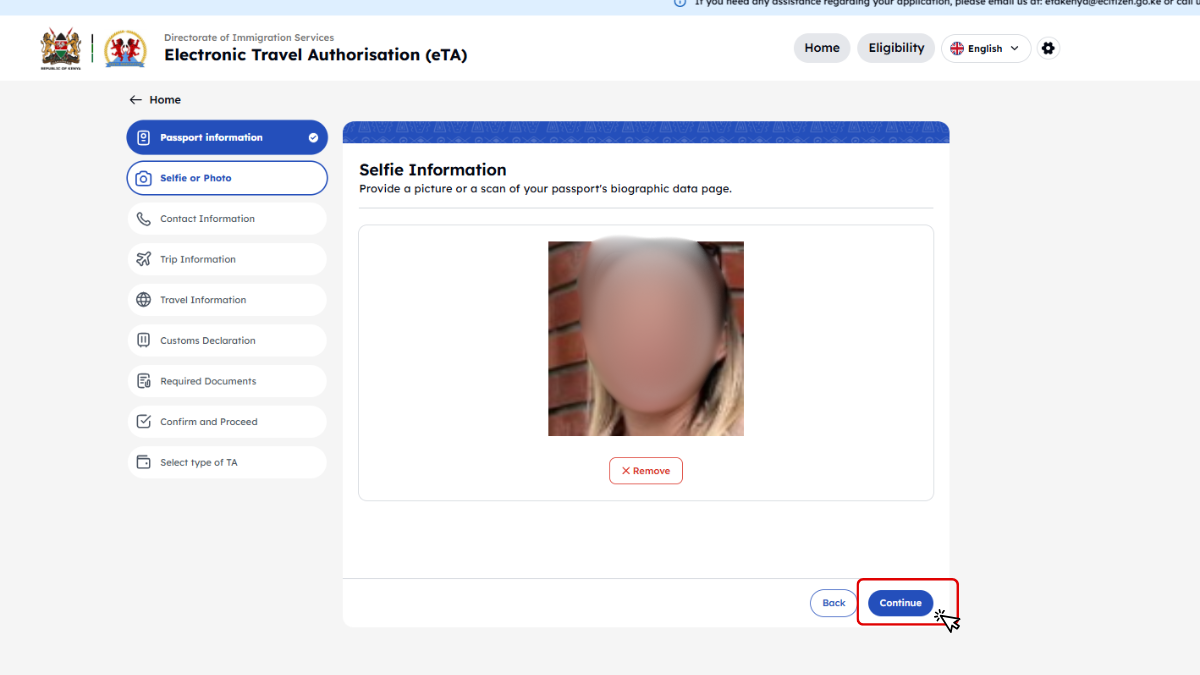This screenshot has width=1200, height=675.
Task: Click the Select type of TA wallet icon
Action: click(x=143, y=463)
